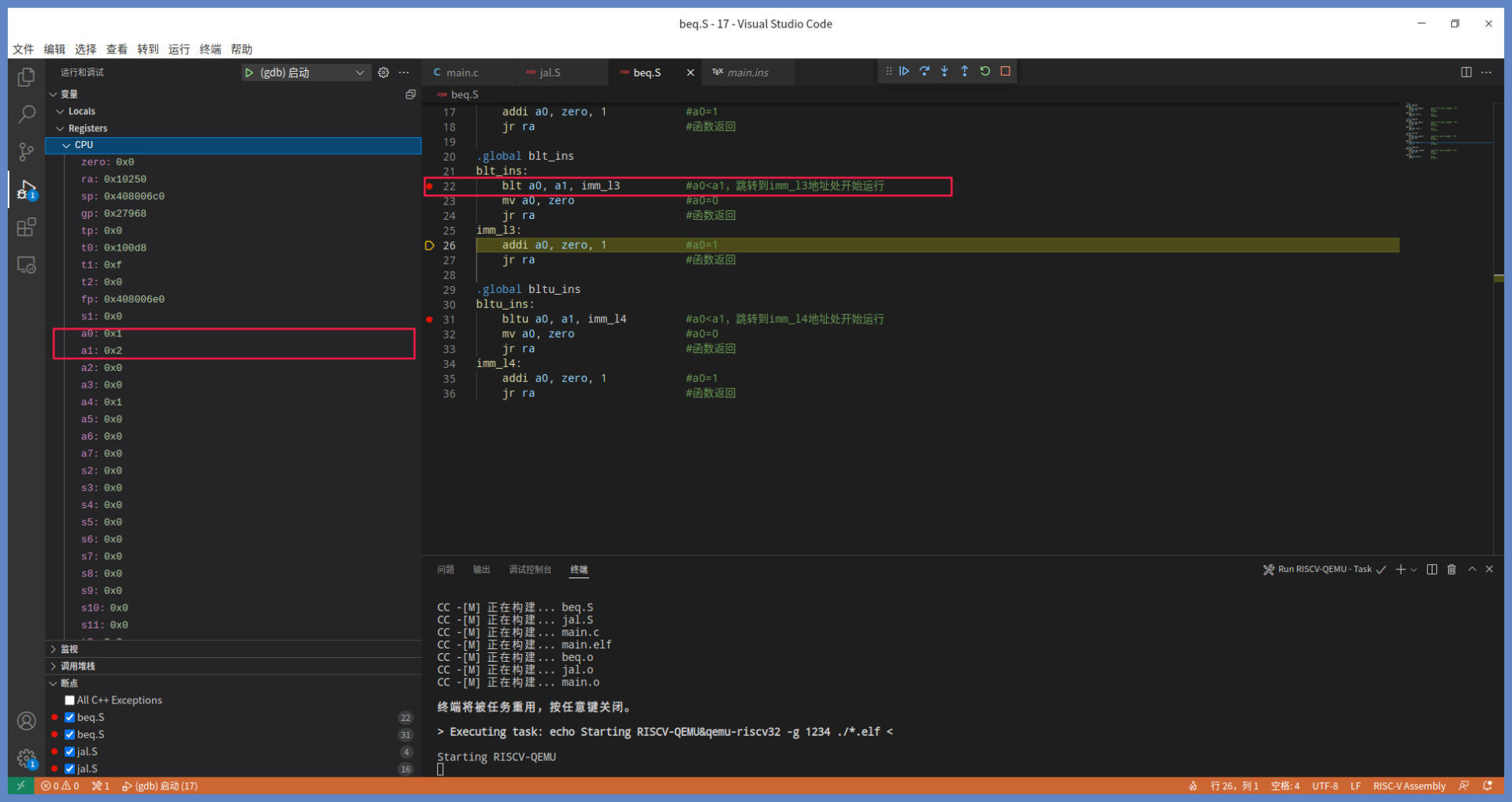Screen dimensions: 1512x802
Task: Collapse the CPU registers tree node
Action: pyautogui.click(x=67, y=145)
